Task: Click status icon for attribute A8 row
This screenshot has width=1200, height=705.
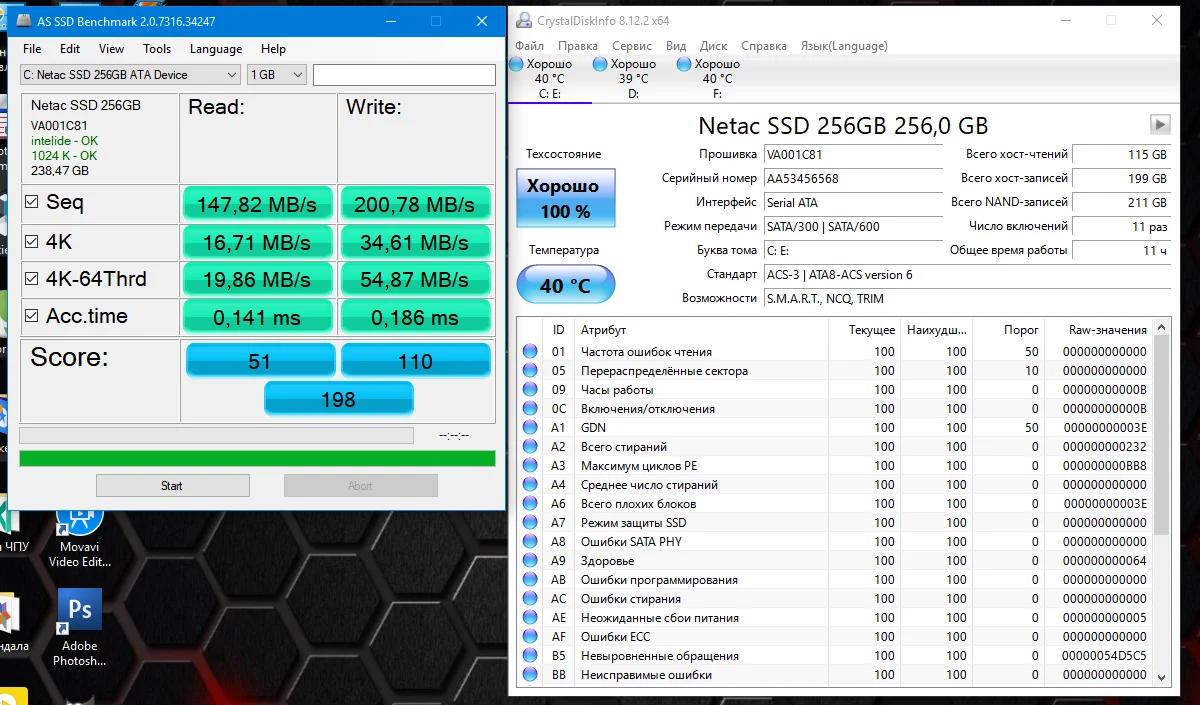Action: pyautogui.click(x=530, y=541)
